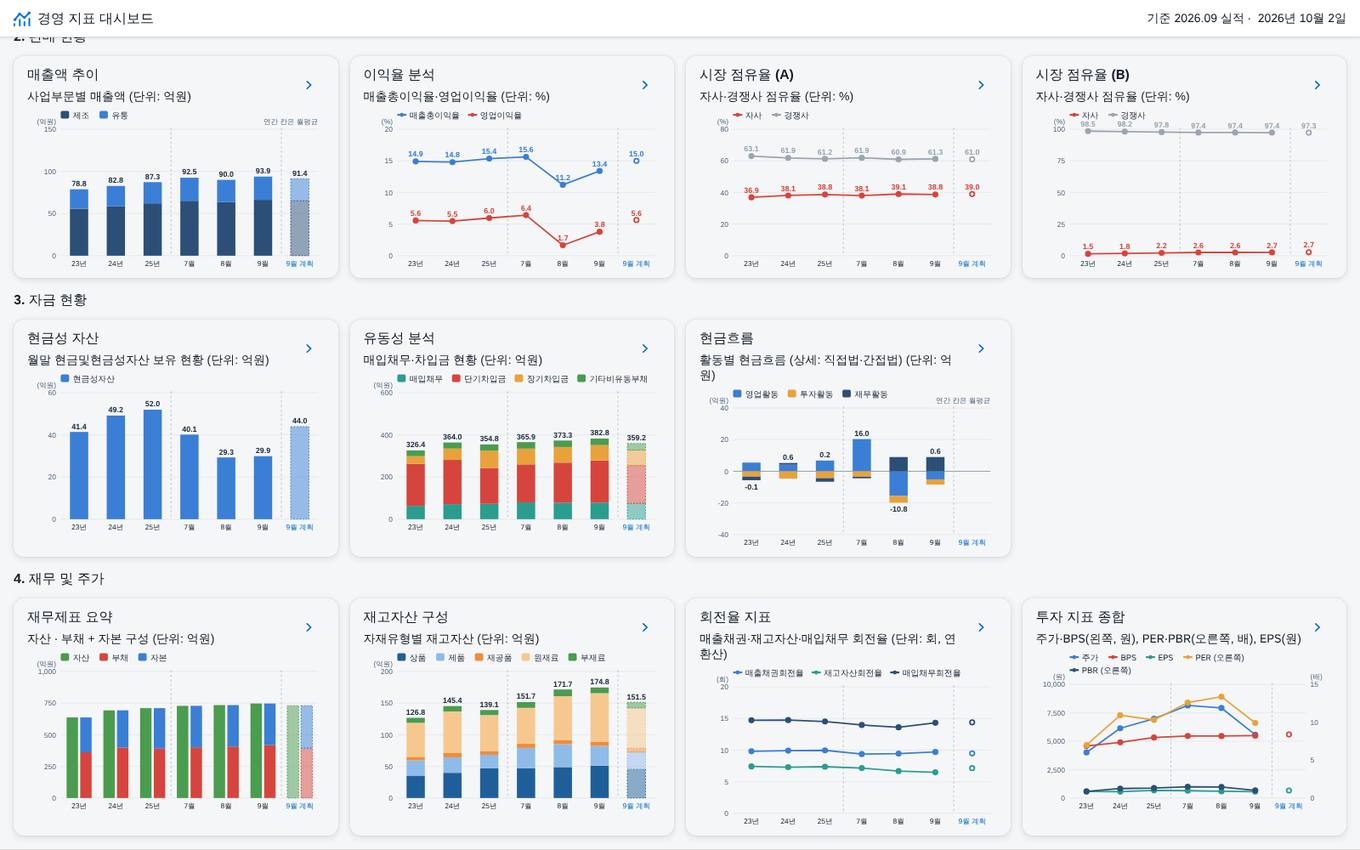Click the dashboard logo chart icon

click(x=22, y=18)
